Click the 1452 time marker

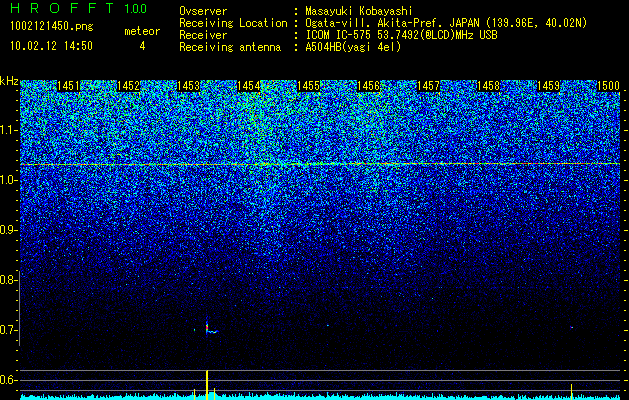(x=128, y=86)
